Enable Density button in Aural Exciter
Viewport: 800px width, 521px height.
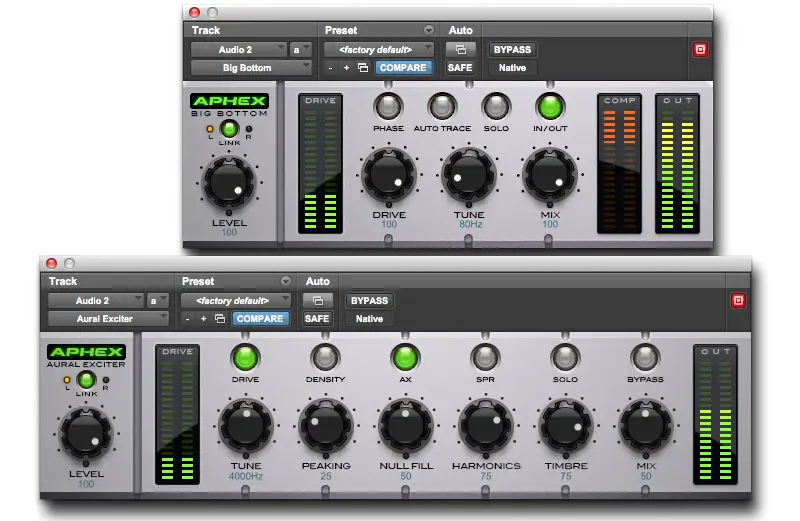(x=325, y=358)
